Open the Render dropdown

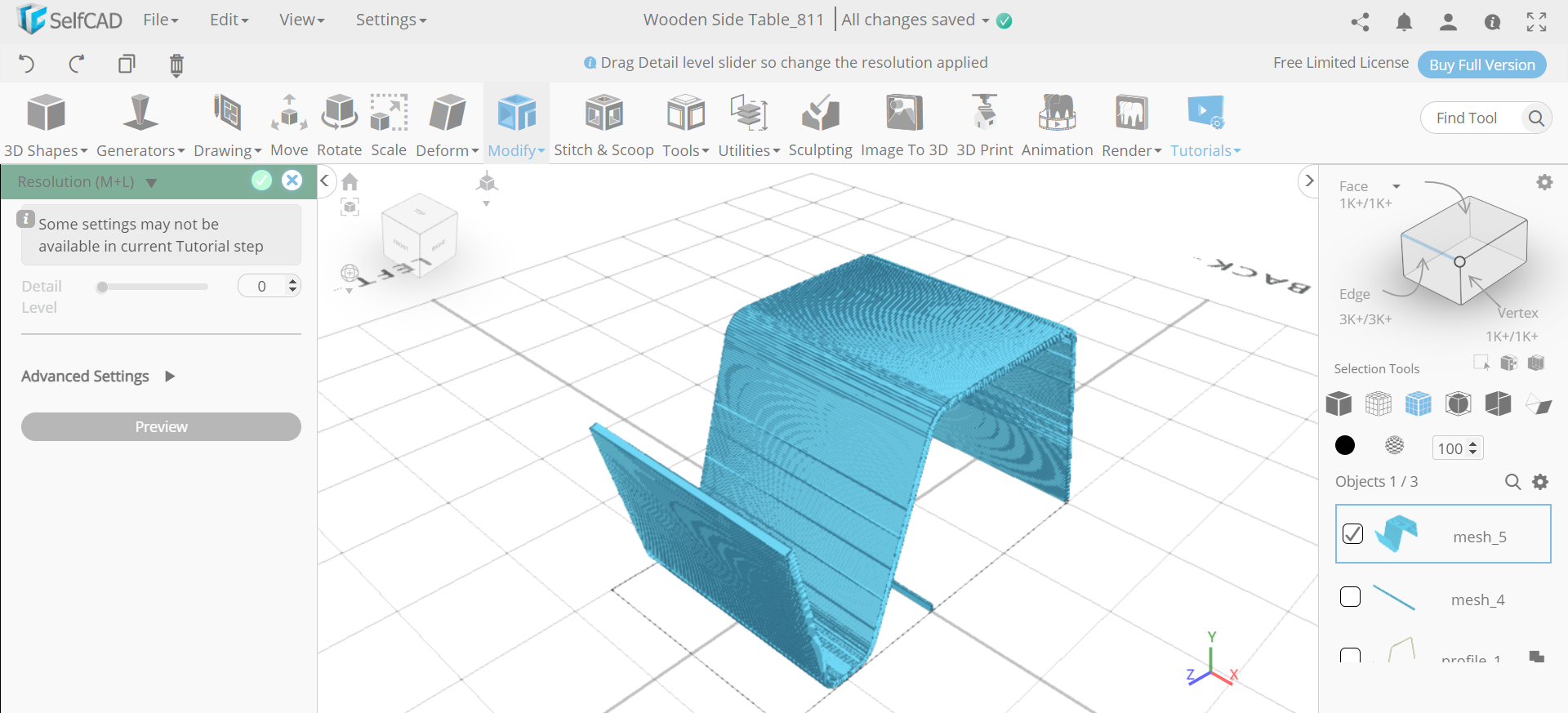(x=1131, y=125)
